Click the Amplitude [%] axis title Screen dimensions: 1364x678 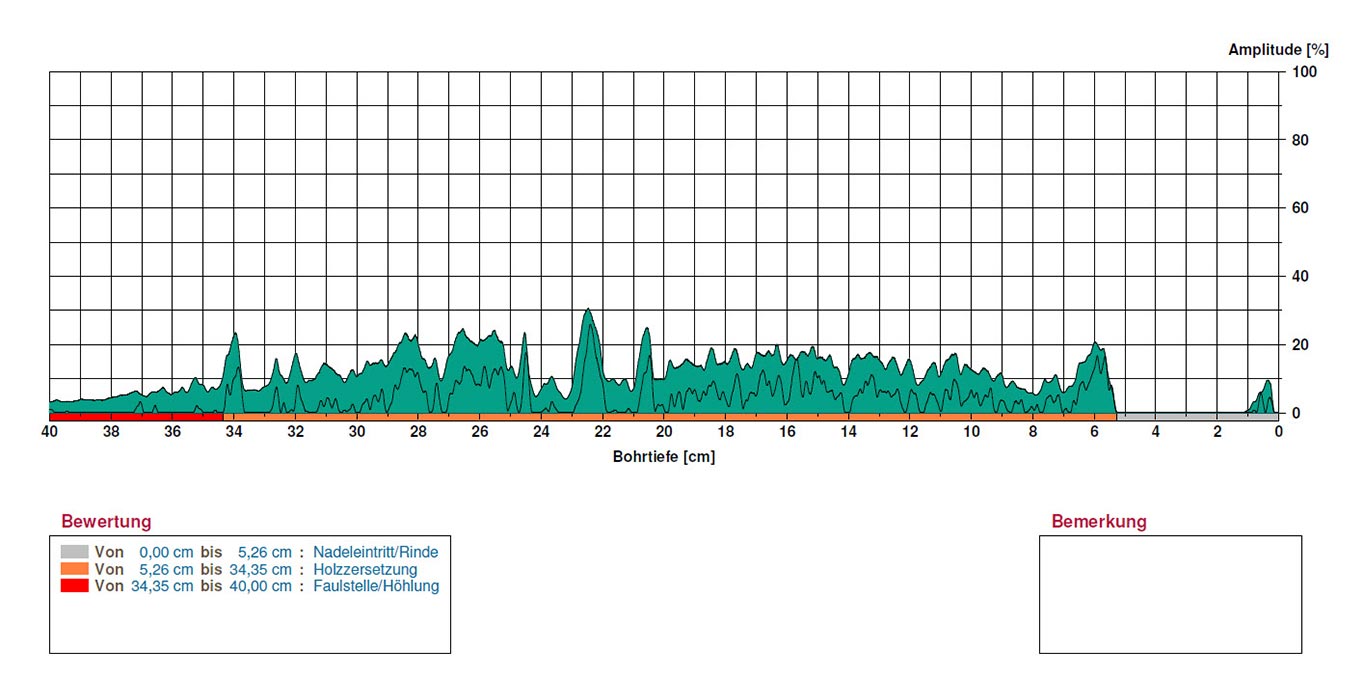coord(1278,50)
